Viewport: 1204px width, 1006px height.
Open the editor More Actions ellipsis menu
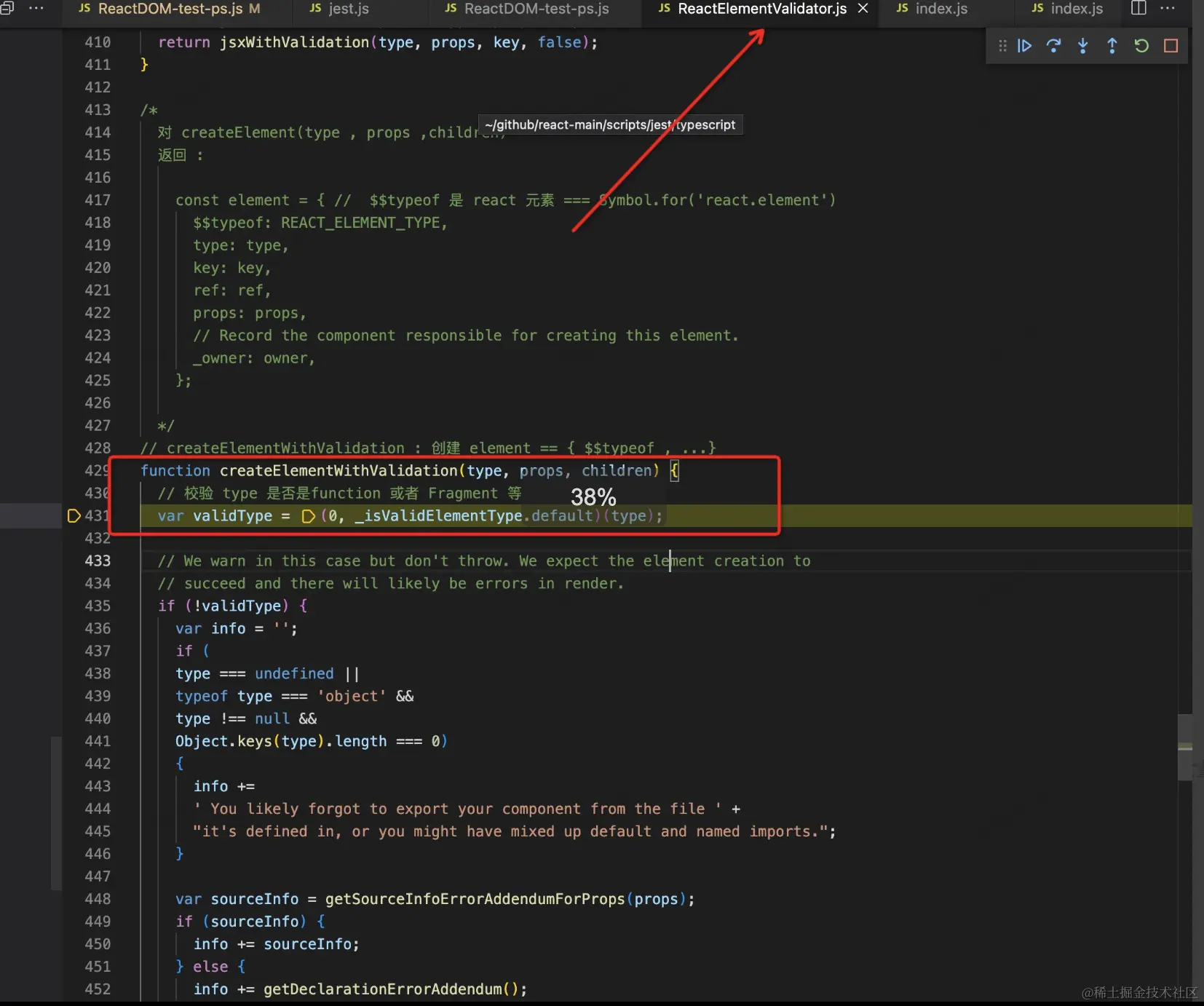pyautogui.click(x=1168, y=8)
